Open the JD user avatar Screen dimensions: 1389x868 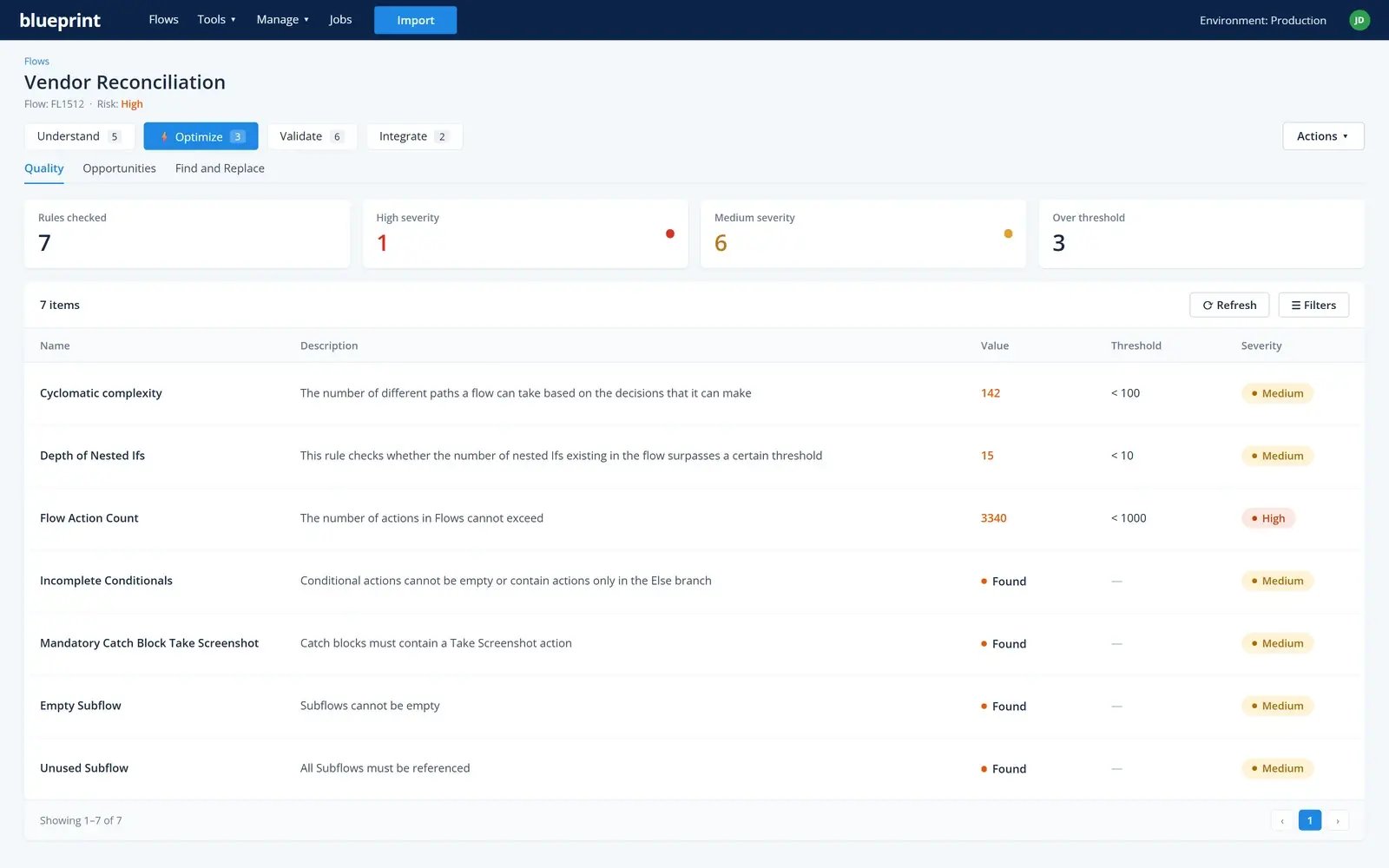tap(1359, 20)
